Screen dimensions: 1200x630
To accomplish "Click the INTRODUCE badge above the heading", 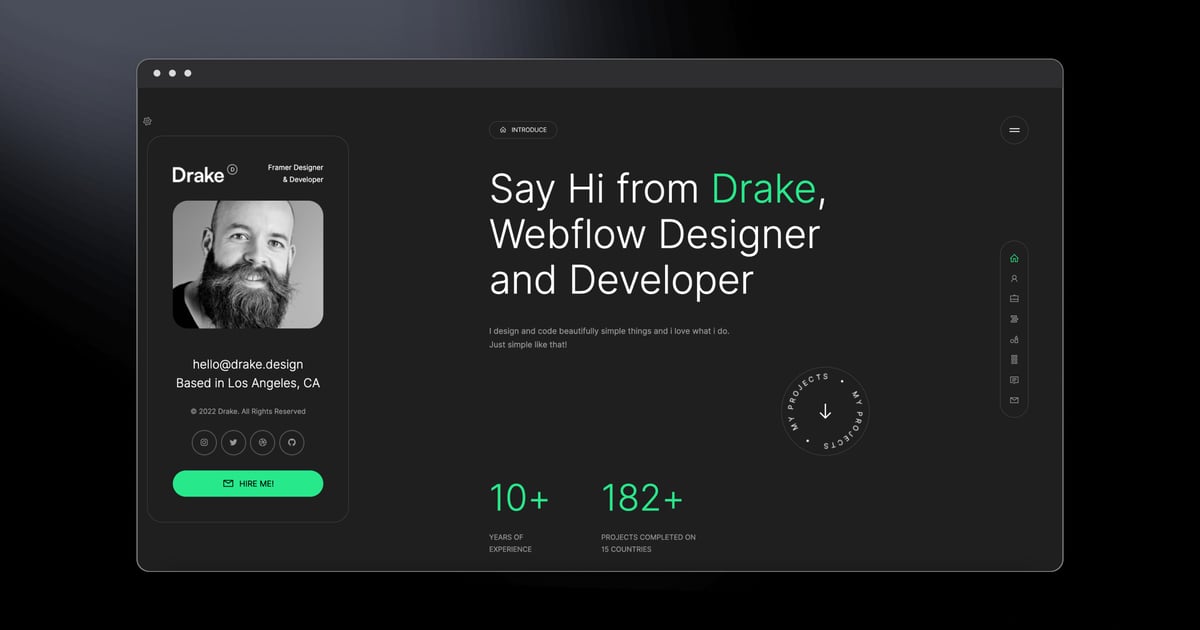I will (523, 129).
